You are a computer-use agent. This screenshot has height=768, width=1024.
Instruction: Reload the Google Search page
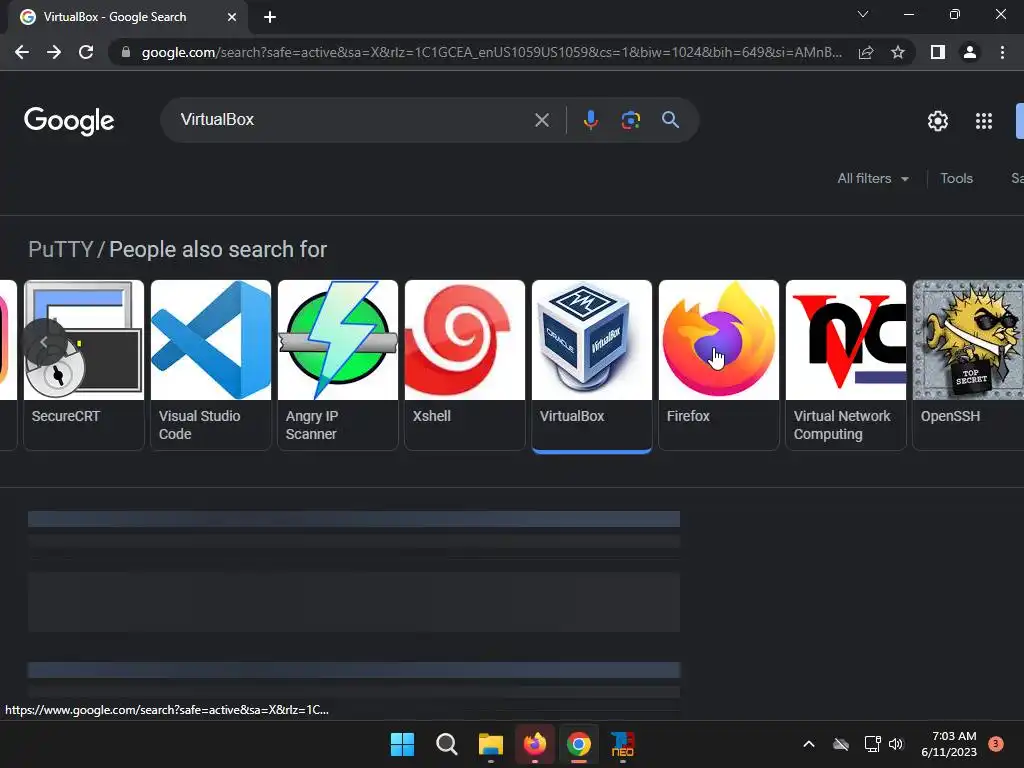pos(86,52)
